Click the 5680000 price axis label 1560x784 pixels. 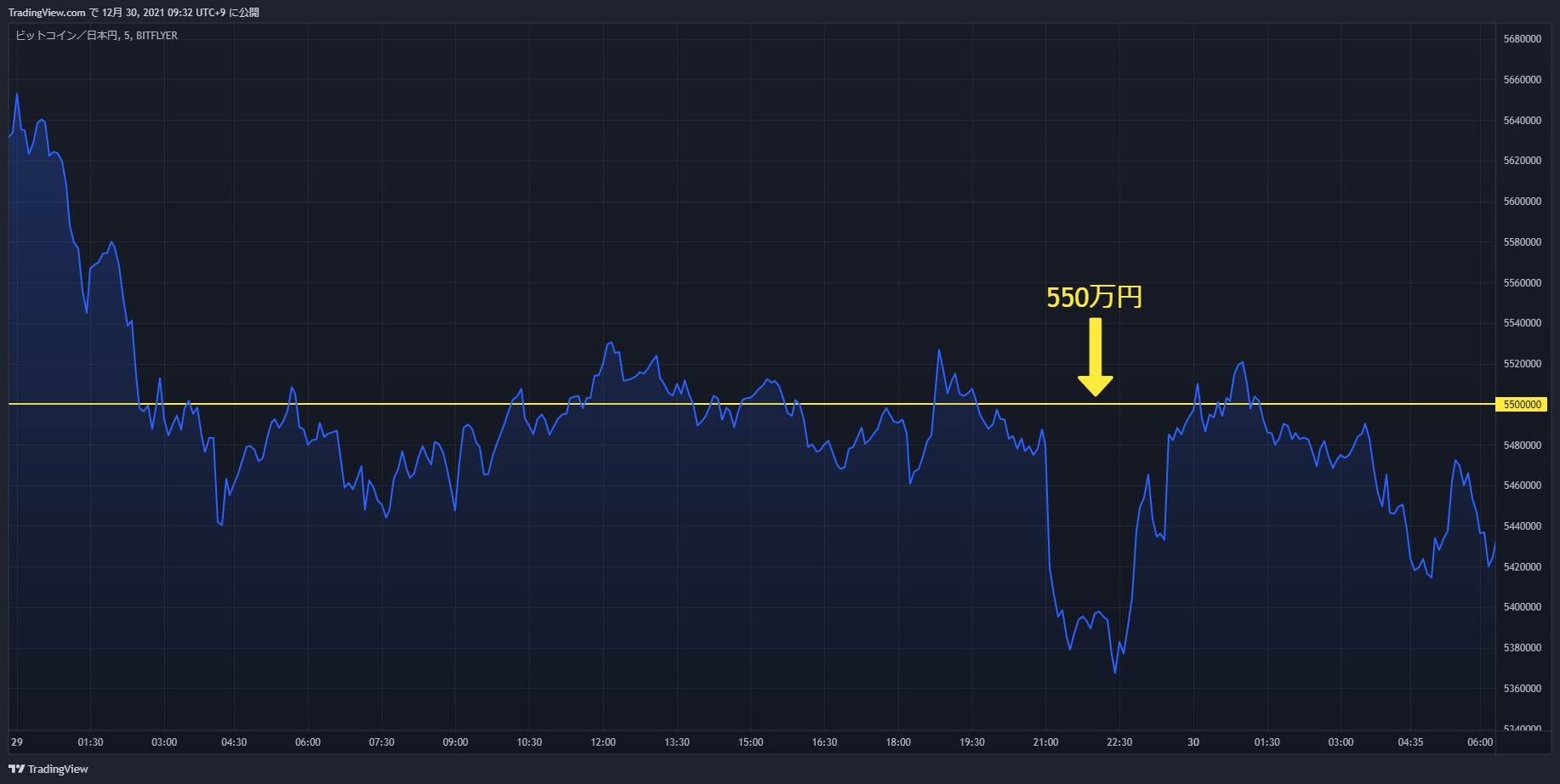coord(1522,39)
